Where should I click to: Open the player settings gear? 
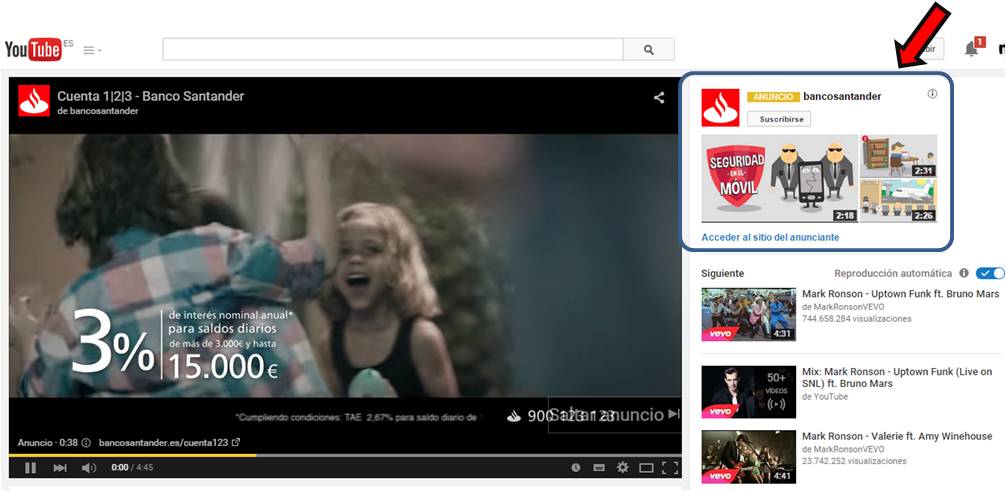[622, 467]
